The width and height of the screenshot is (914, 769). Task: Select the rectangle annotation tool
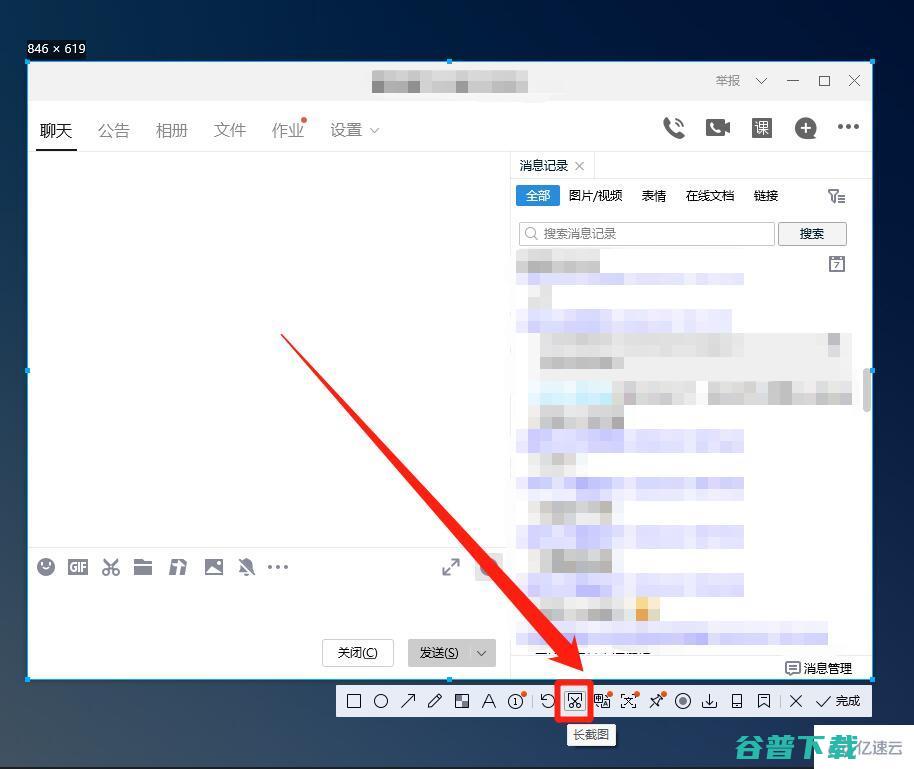click(354, 701)
